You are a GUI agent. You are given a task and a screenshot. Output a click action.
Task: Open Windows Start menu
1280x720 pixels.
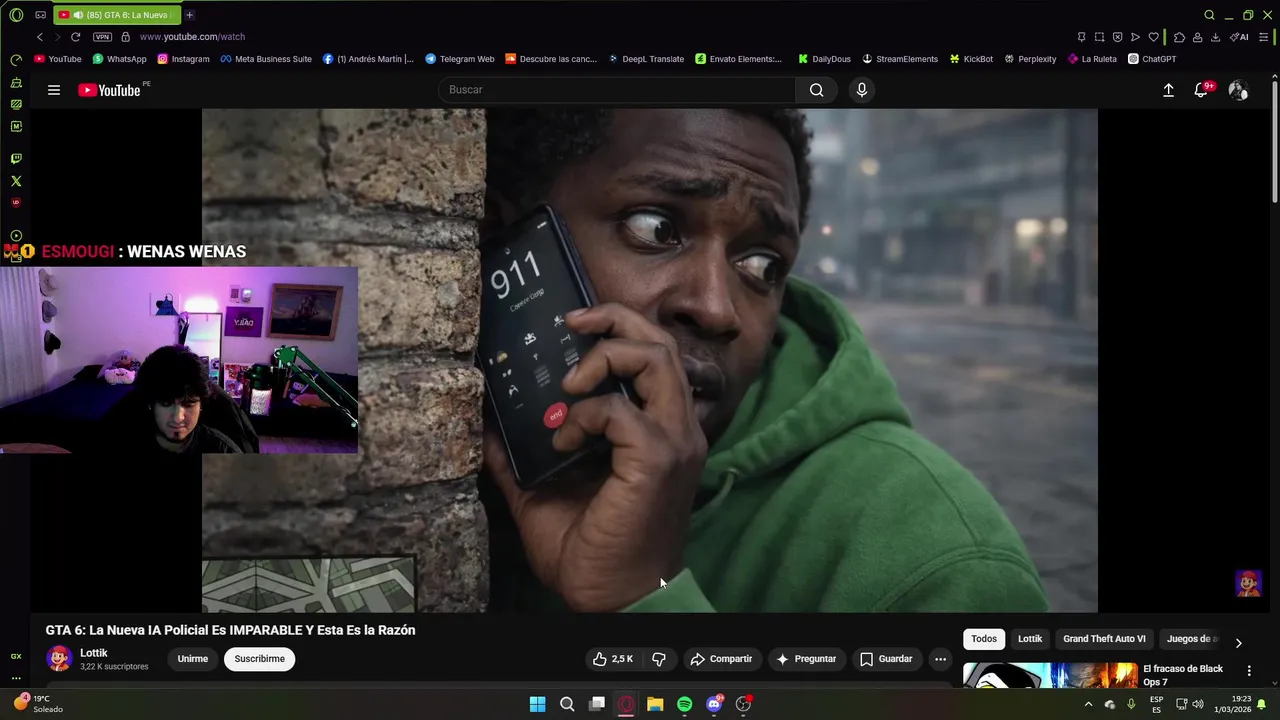point(537,704)
